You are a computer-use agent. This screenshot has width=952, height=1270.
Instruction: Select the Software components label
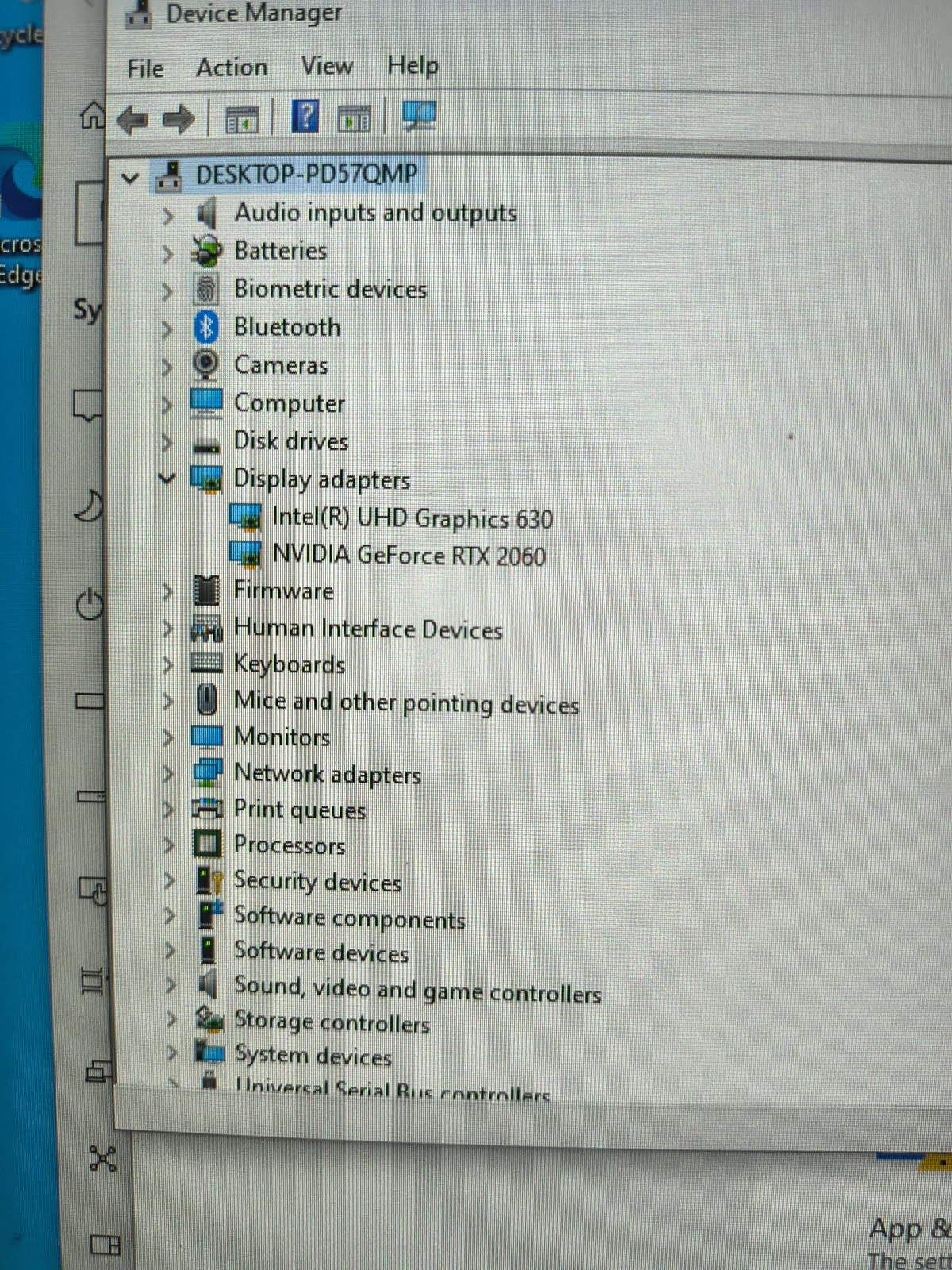tap(349, 918)
